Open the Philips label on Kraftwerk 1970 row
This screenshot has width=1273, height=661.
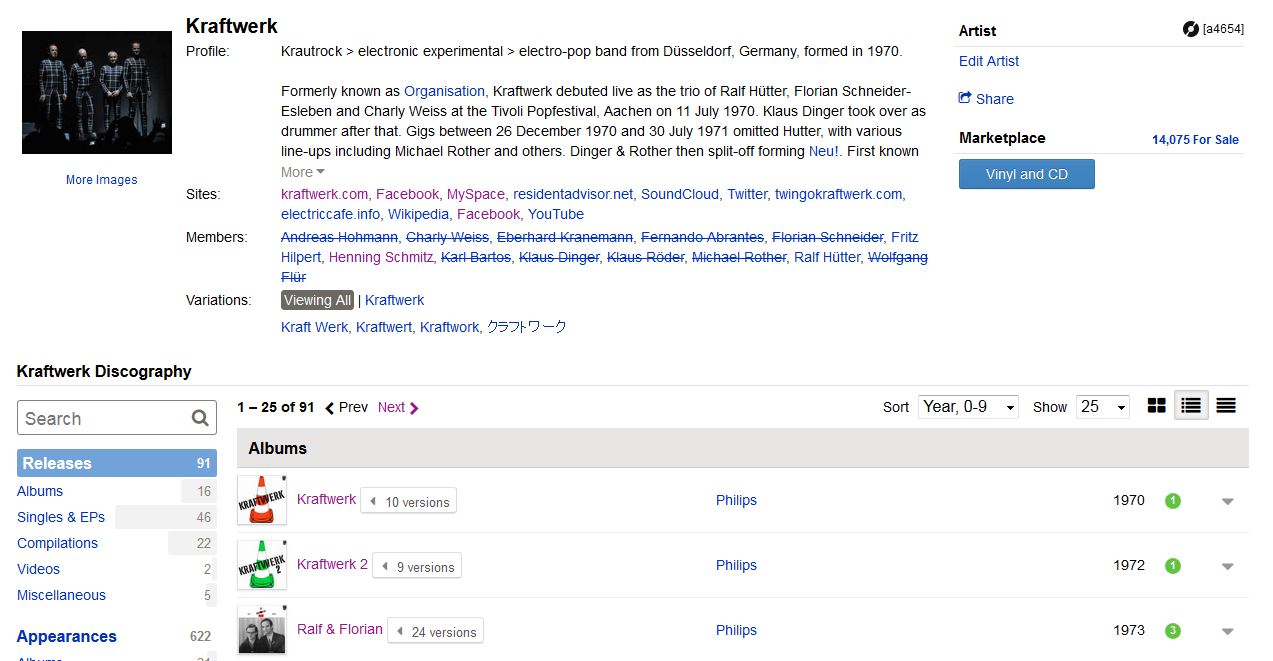[x=736, y=500]
